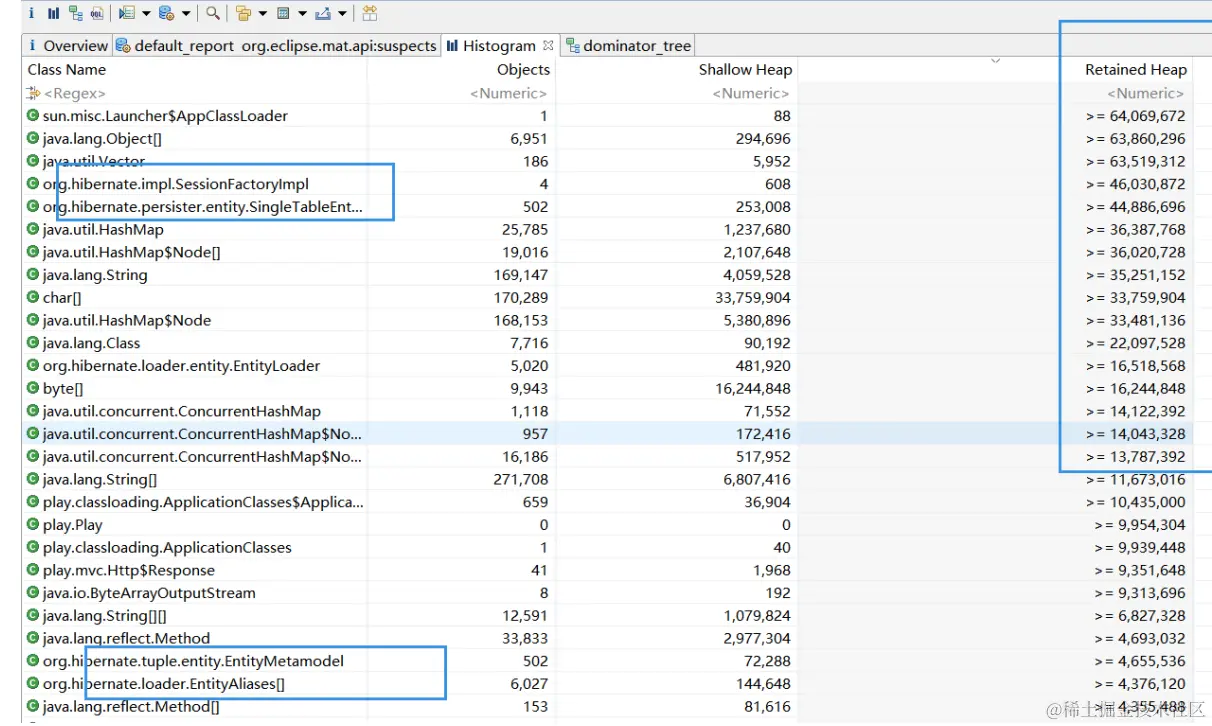Click class icon of EntityMetamodel row
The image size is (1212, 726).
point(33,661)
